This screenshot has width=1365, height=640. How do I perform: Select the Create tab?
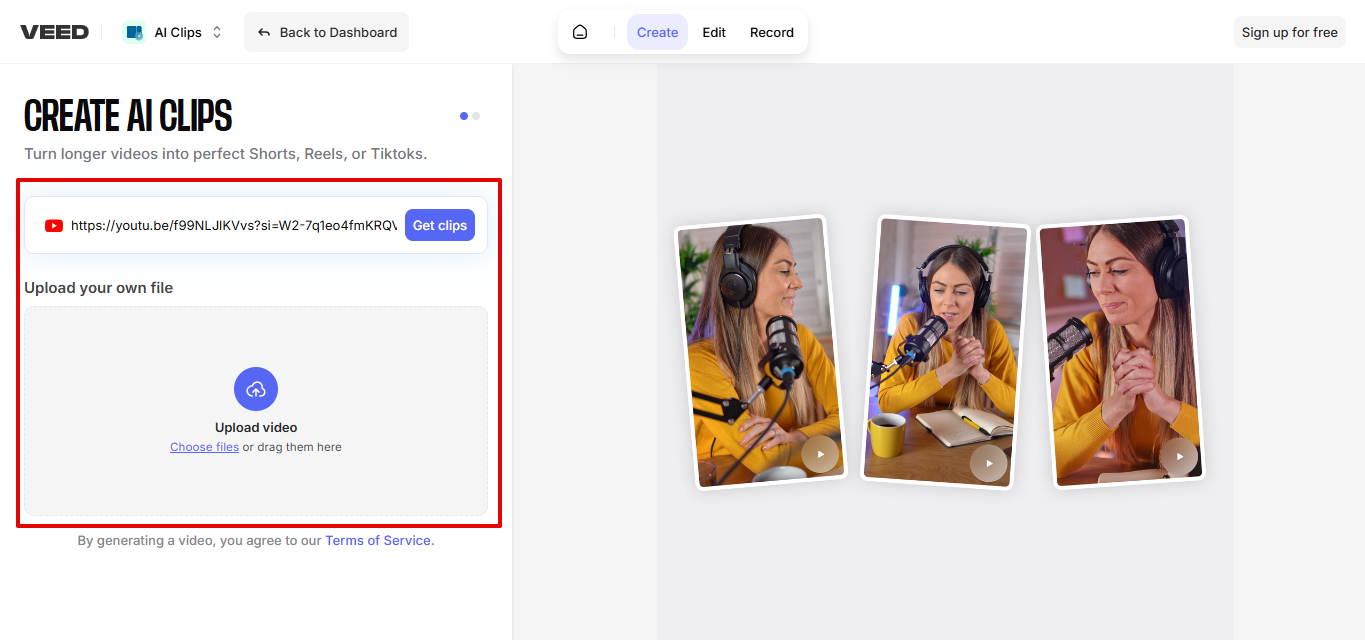657,32
